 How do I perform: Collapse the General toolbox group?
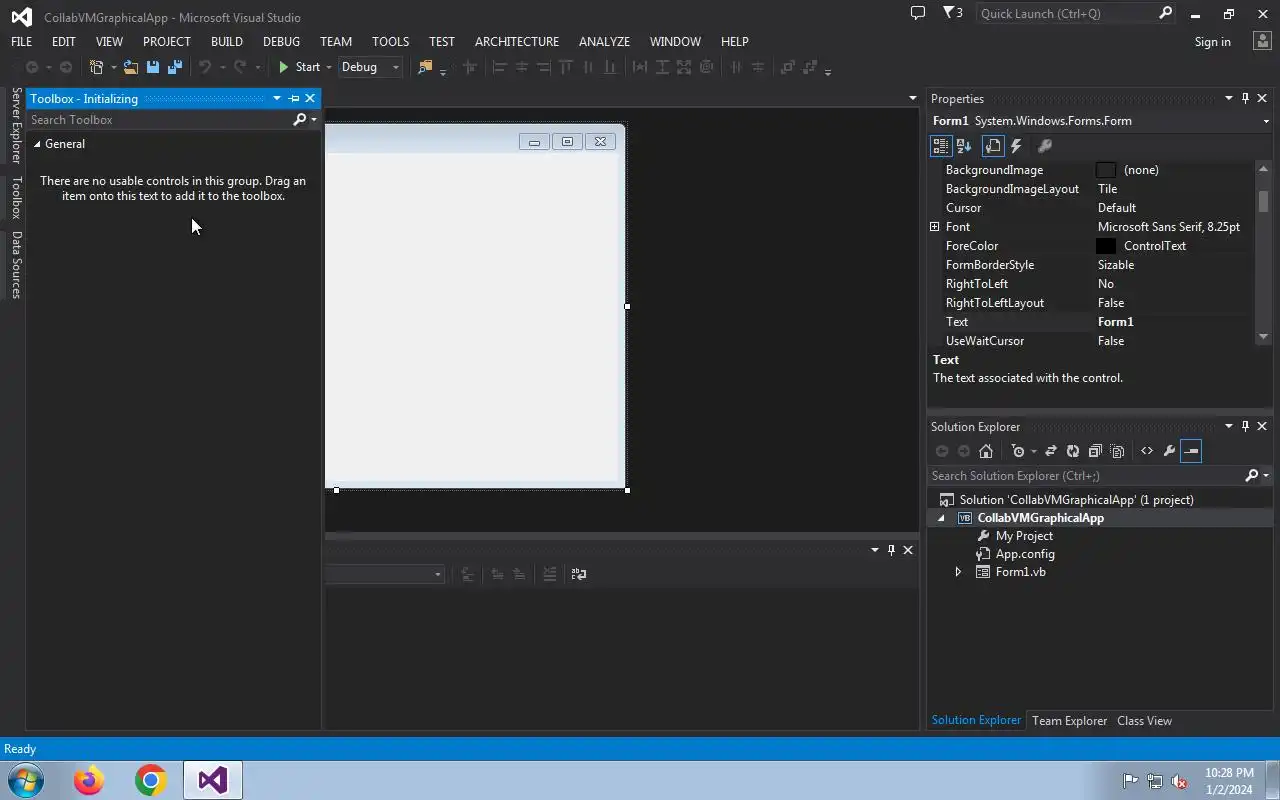coord(37,144)
